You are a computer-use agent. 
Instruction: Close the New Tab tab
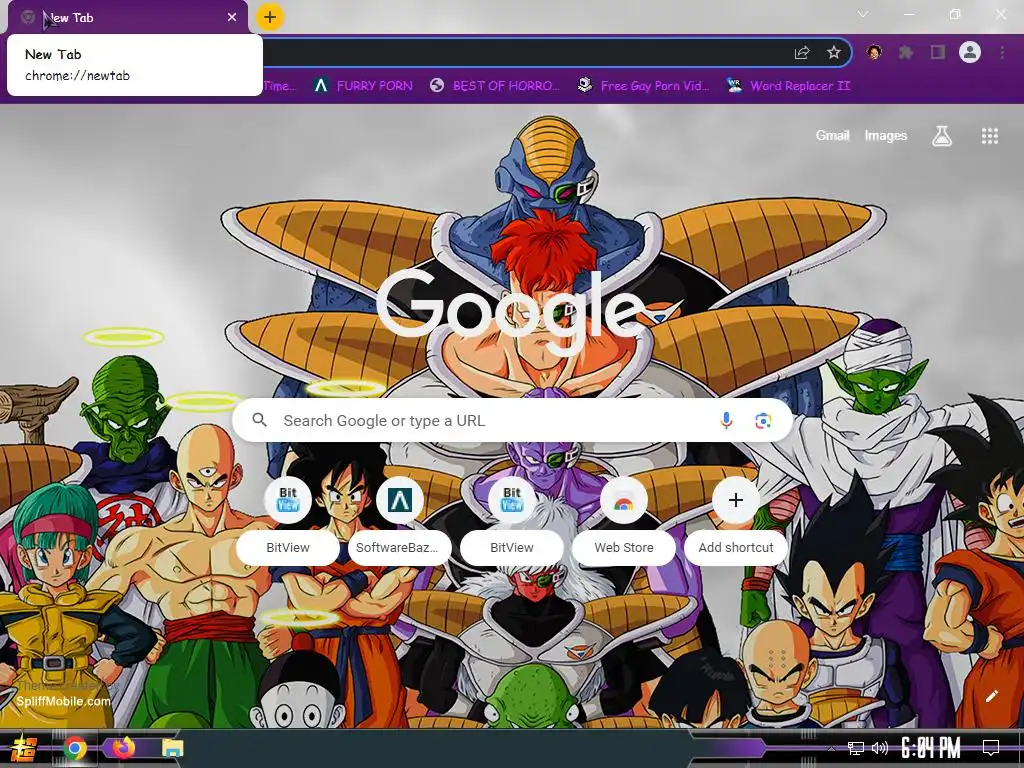(x=232, y=17)
